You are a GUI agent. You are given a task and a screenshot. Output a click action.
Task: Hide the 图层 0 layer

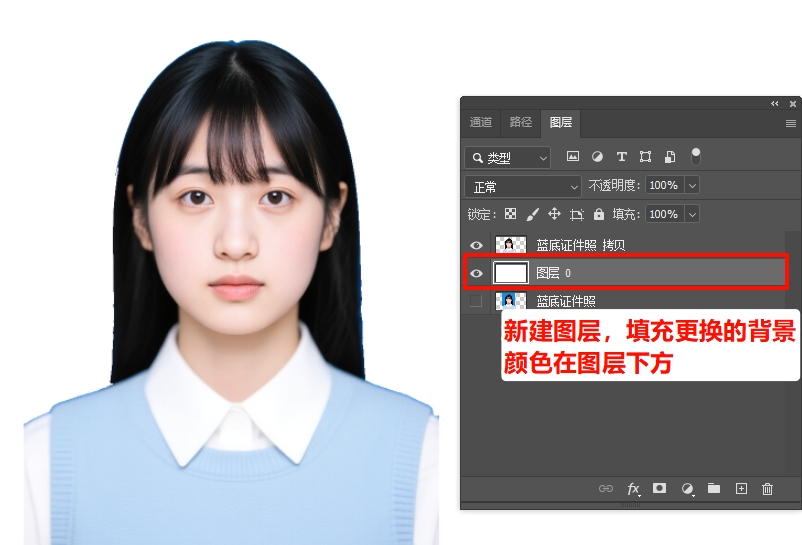[476, 274]
